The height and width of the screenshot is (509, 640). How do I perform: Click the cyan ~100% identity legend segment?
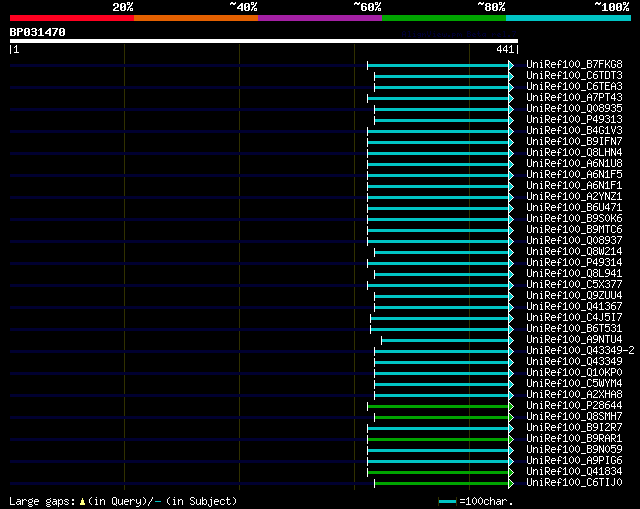coord(569,18)
